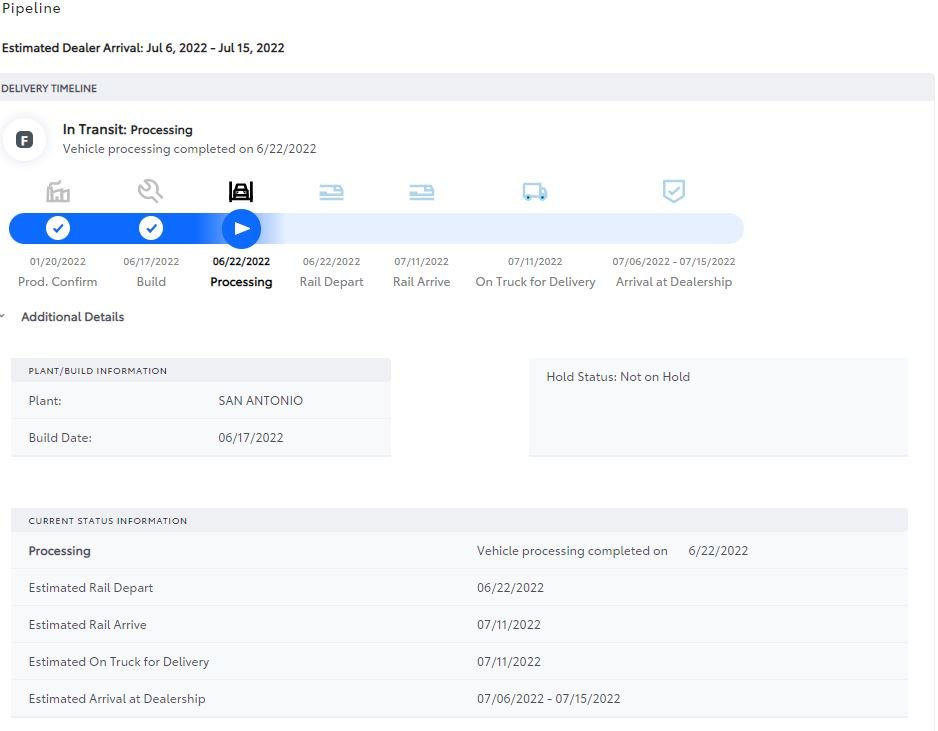This screenshot has width=938, height=731.
Task: Click the Prod. Confirm stage label
Action: click(x=57, y=282)
